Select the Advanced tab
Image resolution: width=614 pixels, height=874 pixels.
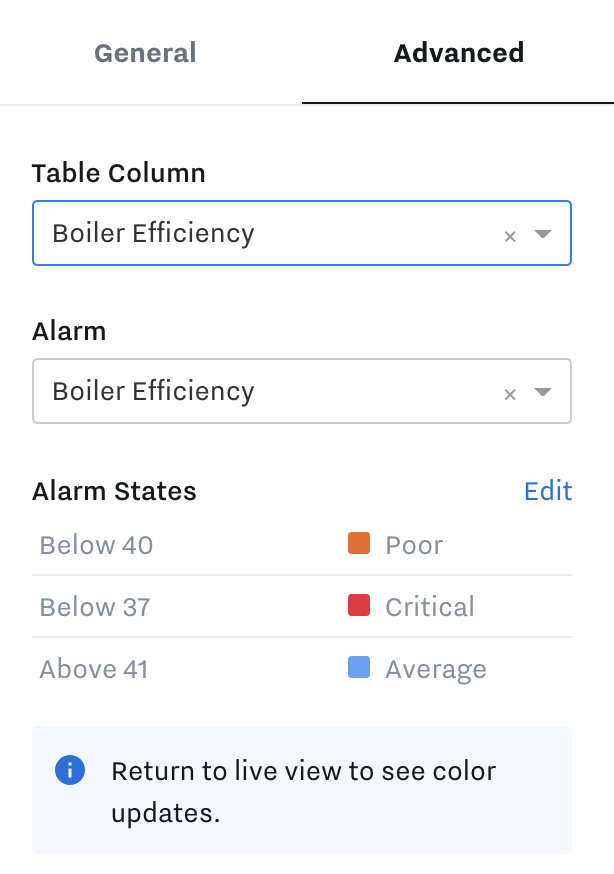459,53
